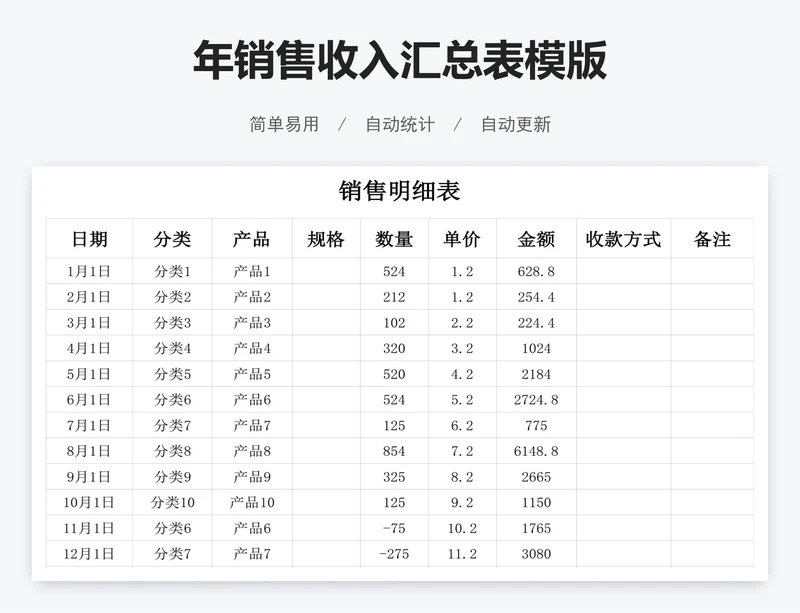This screenshot has width=800, height=613.
Task: Select amount cell 628.8
Action: pyautogui.click(x=536, y=271)
